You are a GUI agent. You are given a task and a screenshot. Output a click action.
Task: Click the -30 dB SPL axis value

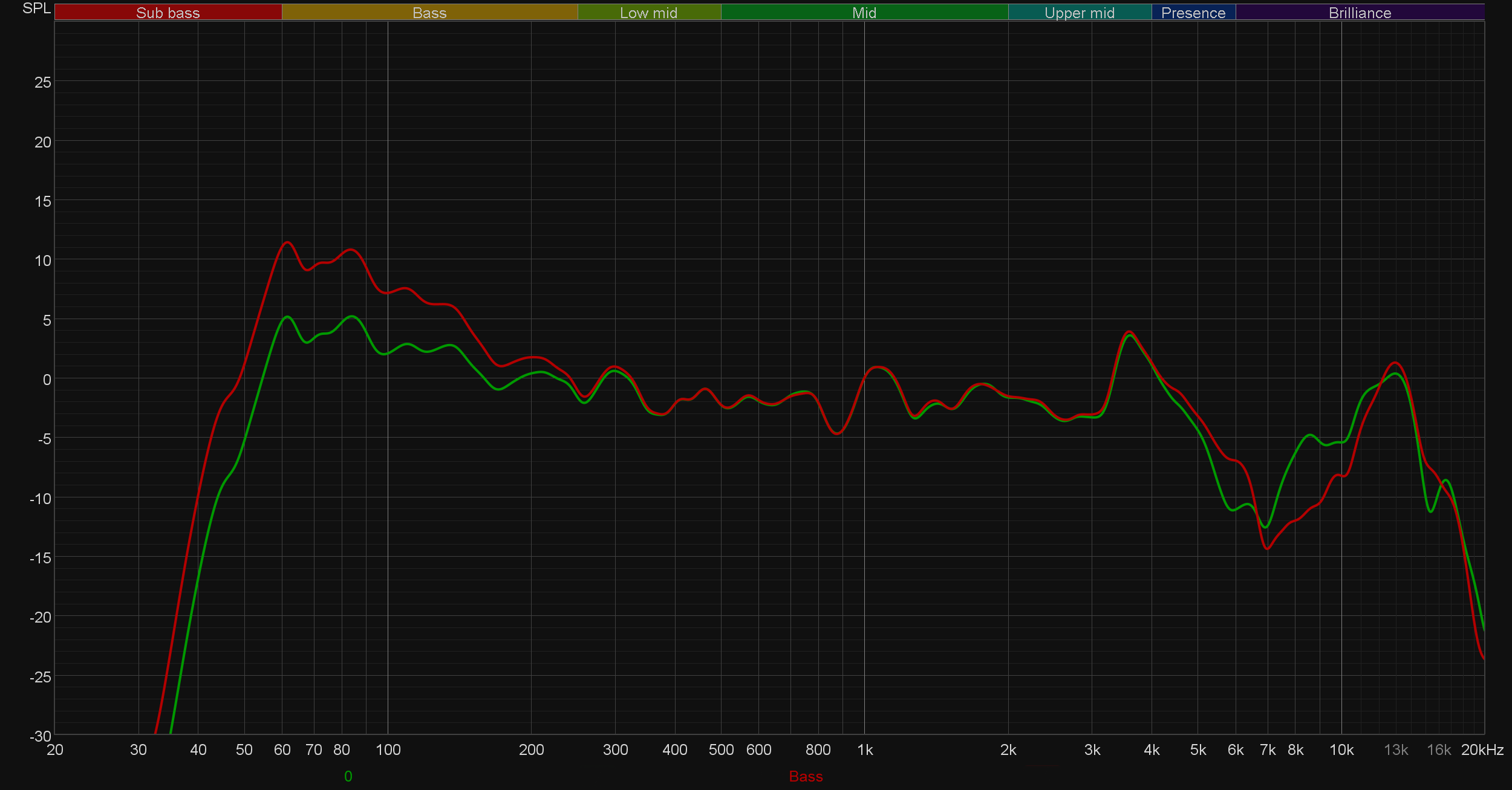[x=41, y=736]
